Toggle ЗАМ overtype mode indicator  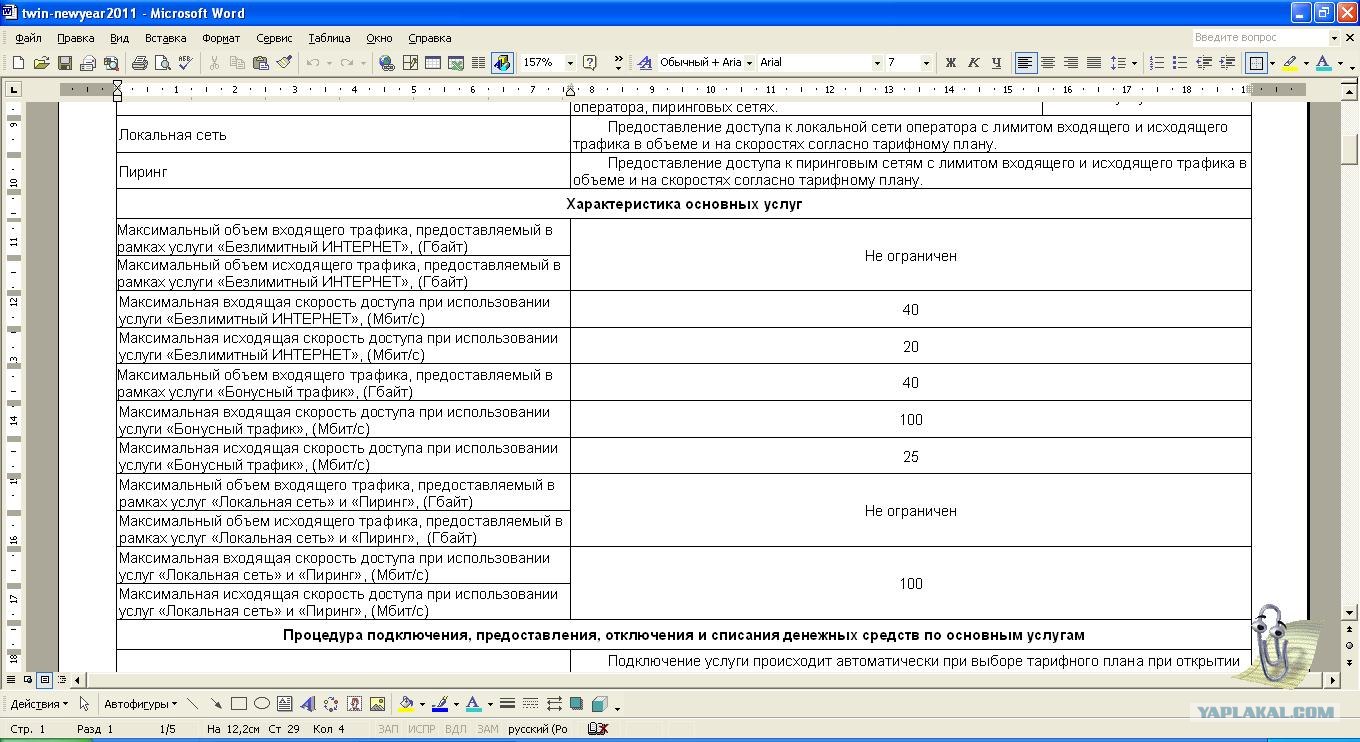(x=487, y=729)
